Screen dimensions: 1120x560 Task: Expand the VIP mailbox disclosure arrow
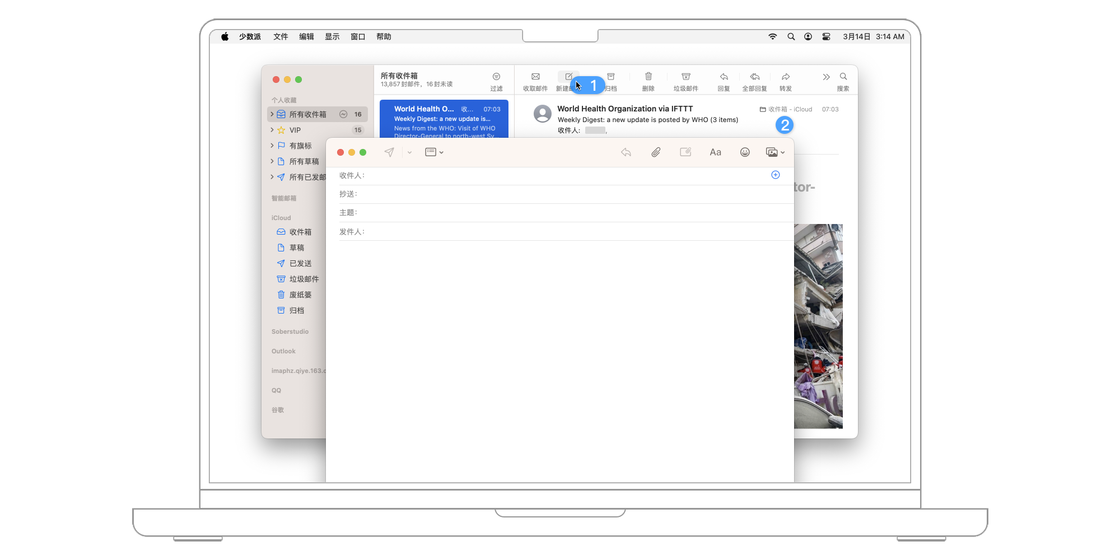271,130
